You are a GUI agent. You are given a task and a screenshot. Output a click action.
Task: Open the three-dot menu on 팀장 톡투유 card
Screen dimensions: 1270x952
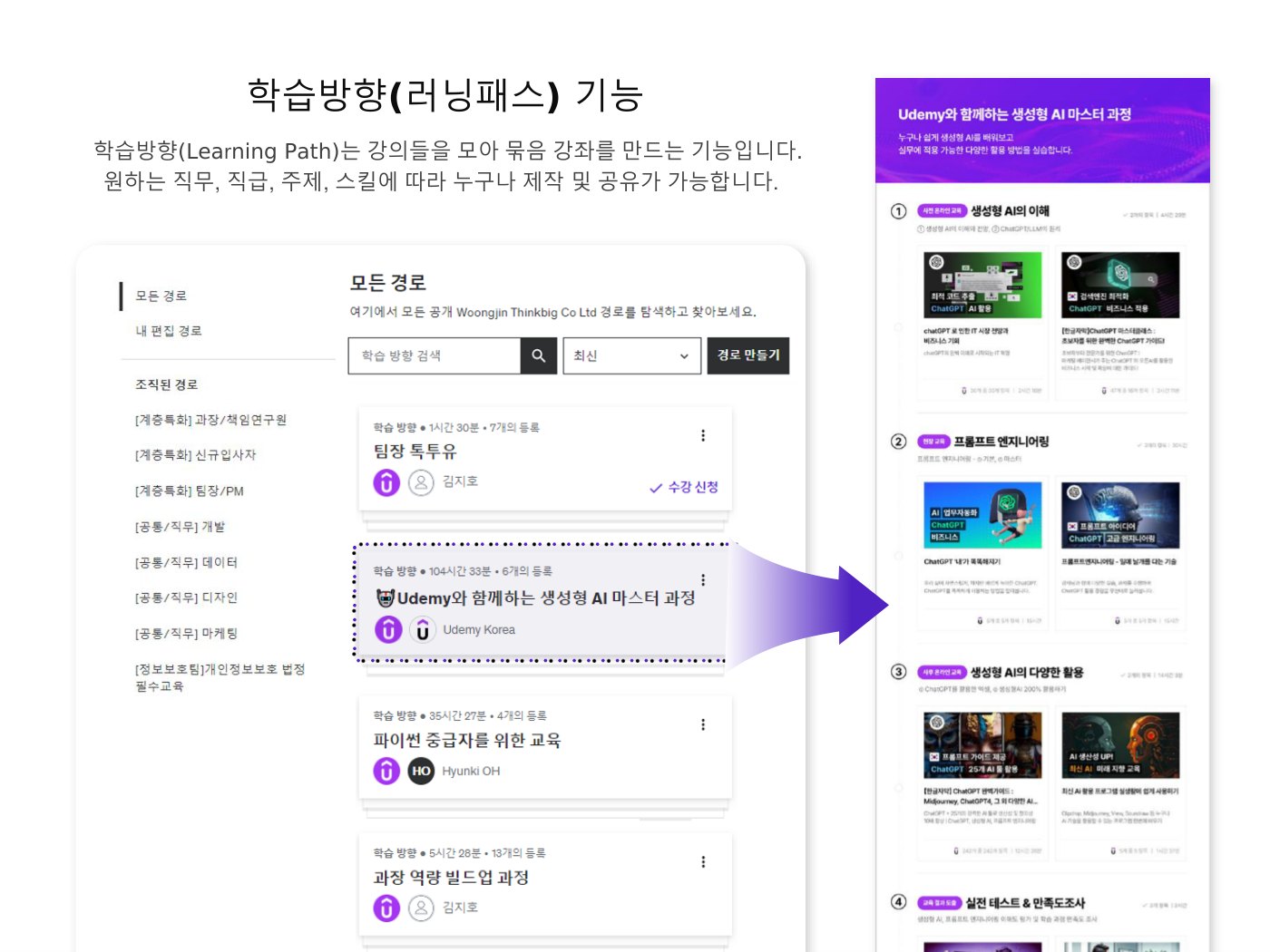[x=703, y=435]
